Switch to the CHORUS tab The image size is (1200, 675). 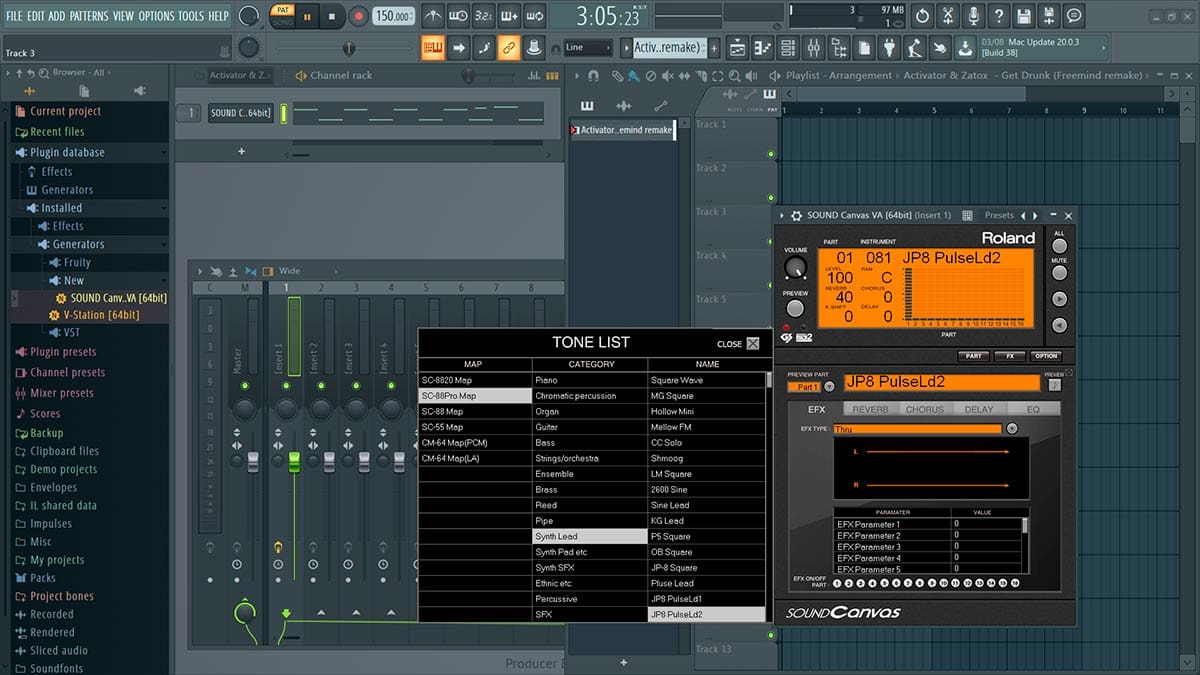click(x=924, y=409)
